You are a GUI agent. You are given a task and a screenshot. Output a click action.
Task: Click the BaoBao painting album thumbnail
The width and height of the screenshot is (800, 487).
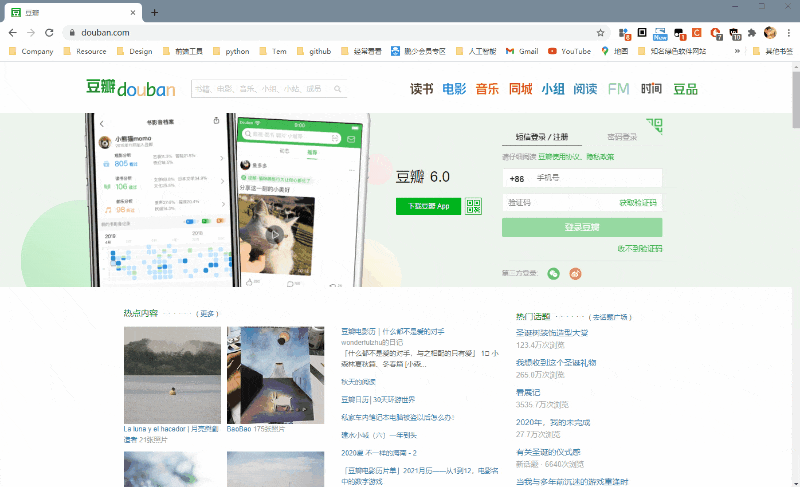(x=276, y=375)
